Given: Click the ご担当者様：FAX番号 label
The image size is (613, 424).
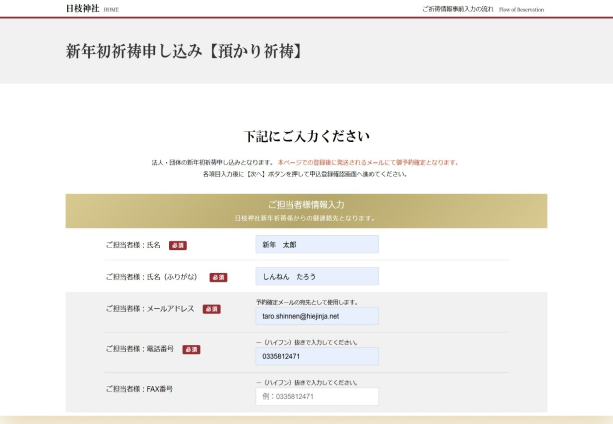Looking at the screenshot, I should click(139, 389).
